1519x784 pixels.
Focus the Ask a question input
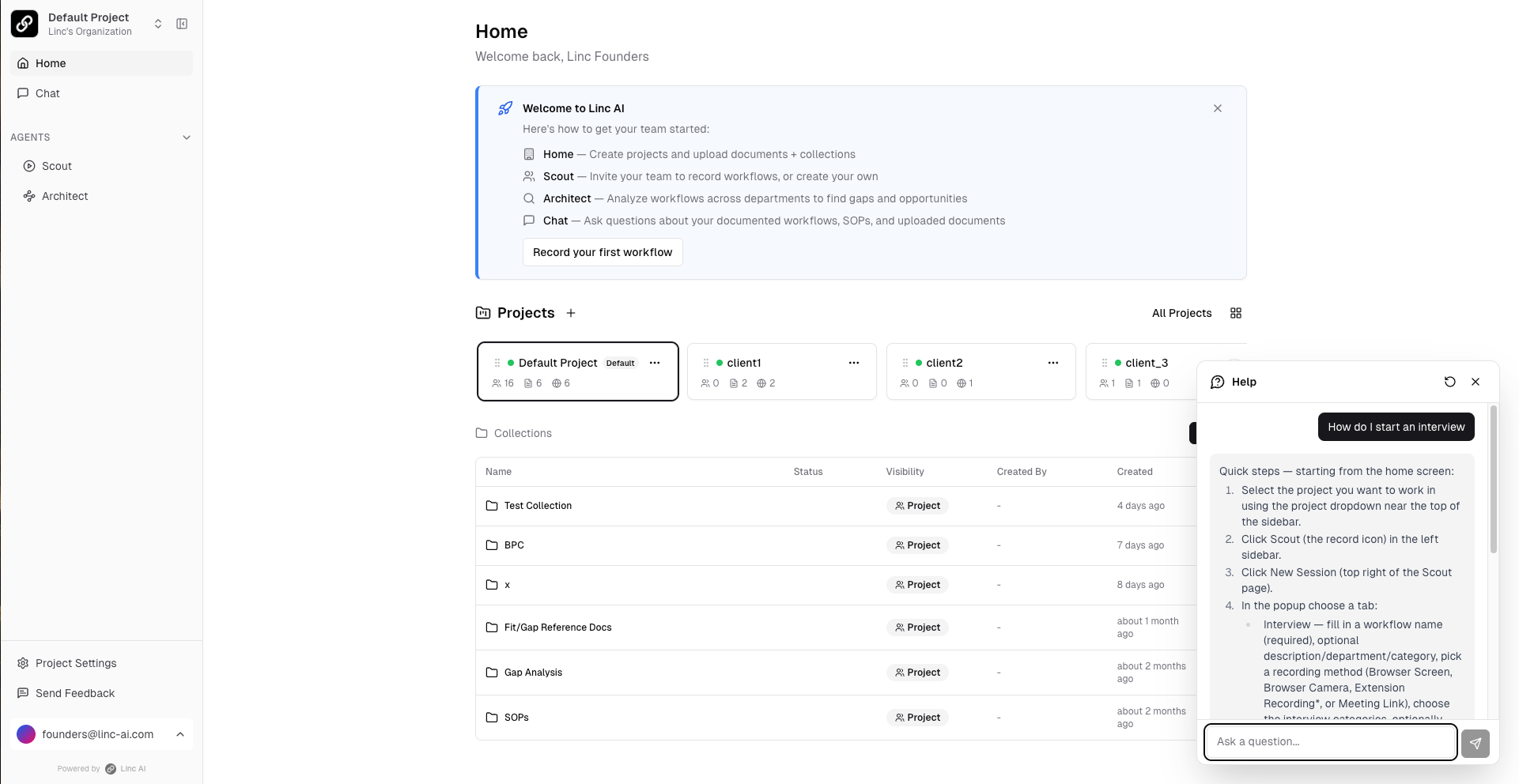(x=1330, y=742)
